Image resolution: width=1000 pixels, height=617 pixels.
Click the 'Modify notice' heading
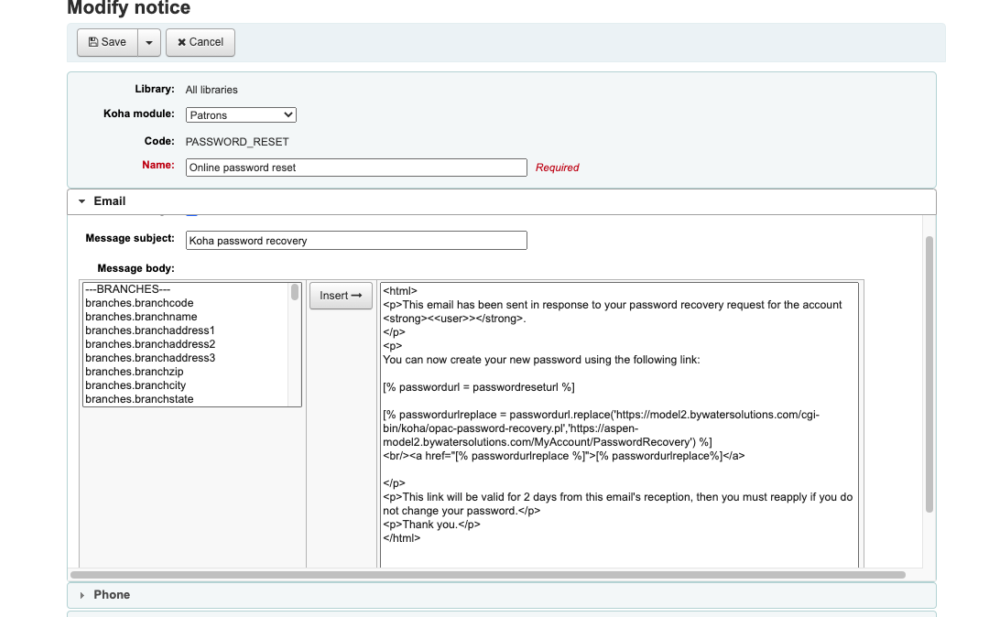(x=129, y=8)
